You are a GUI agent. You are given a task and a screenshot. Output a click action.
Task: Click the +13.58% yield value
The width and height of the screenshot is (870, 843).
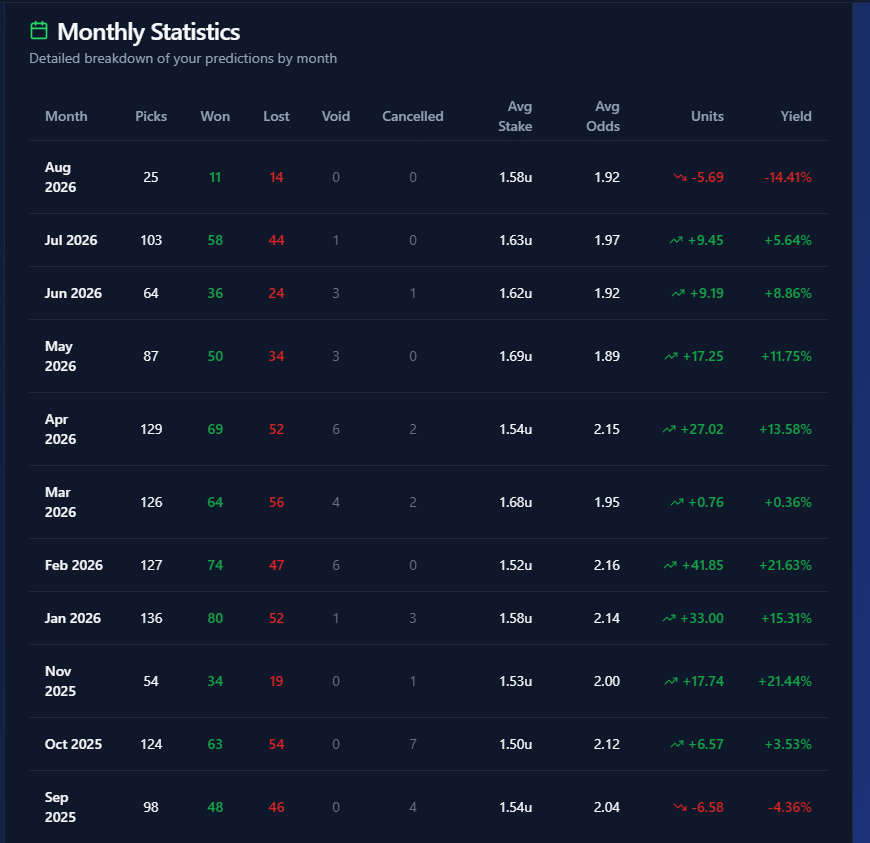(785, 429)
